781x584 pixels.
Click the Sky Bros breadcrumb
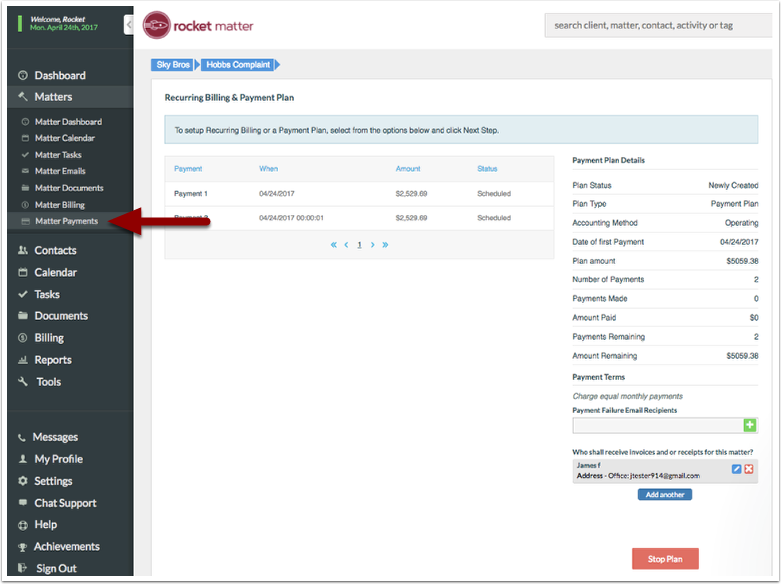pyautogui.click(x=173, y=65)
